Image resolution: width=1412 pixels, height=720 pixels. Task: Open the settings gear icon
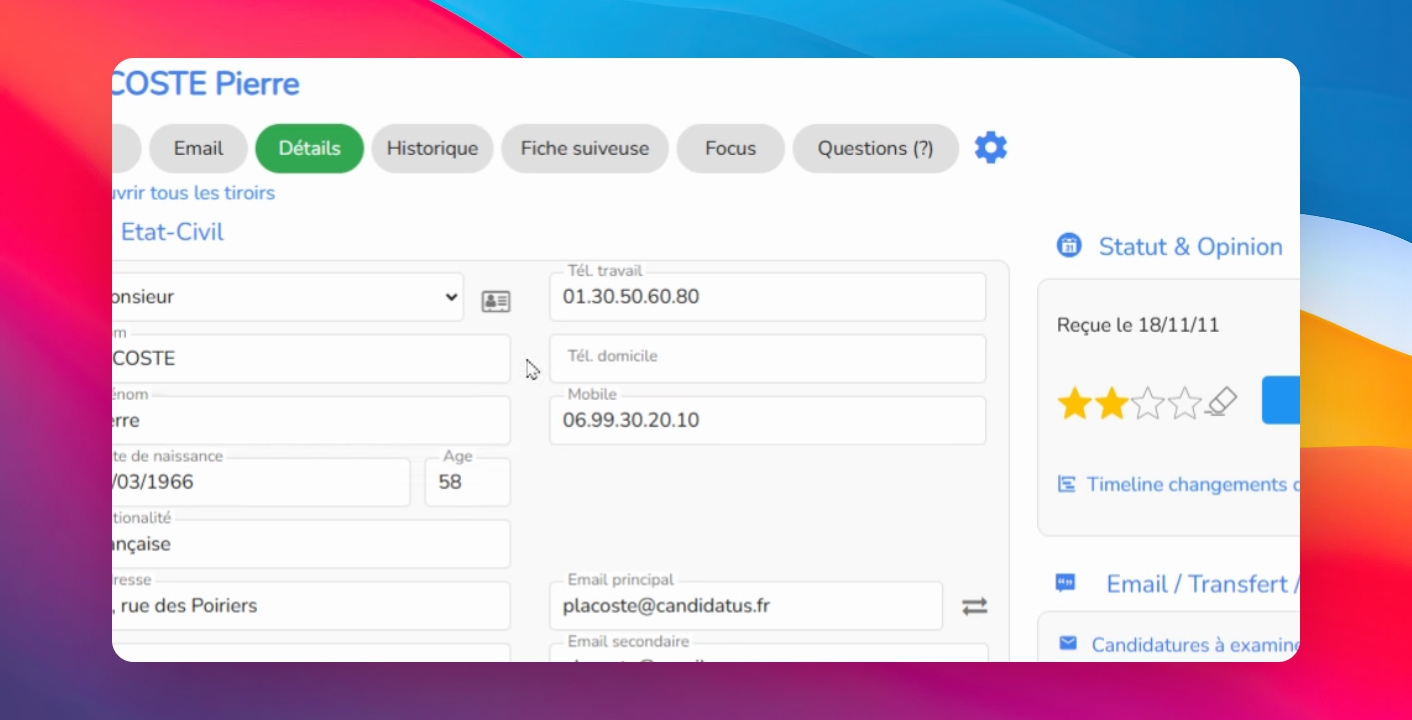(x=990, y=148)
